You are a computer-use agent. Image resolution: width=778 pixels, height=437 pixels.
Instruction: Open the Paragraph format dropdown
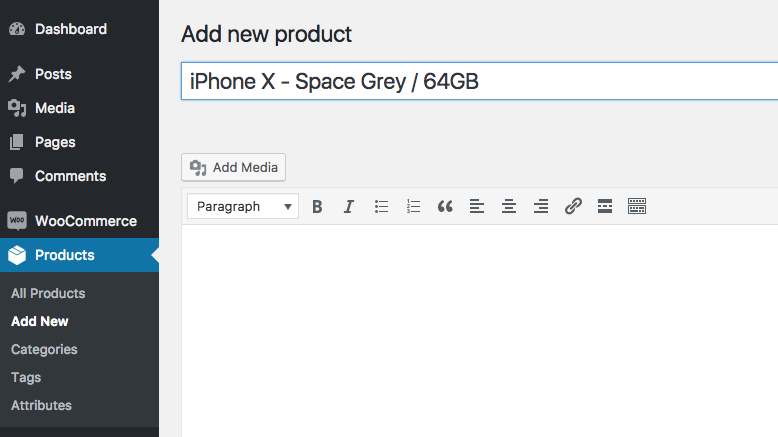tap(243, 207)
